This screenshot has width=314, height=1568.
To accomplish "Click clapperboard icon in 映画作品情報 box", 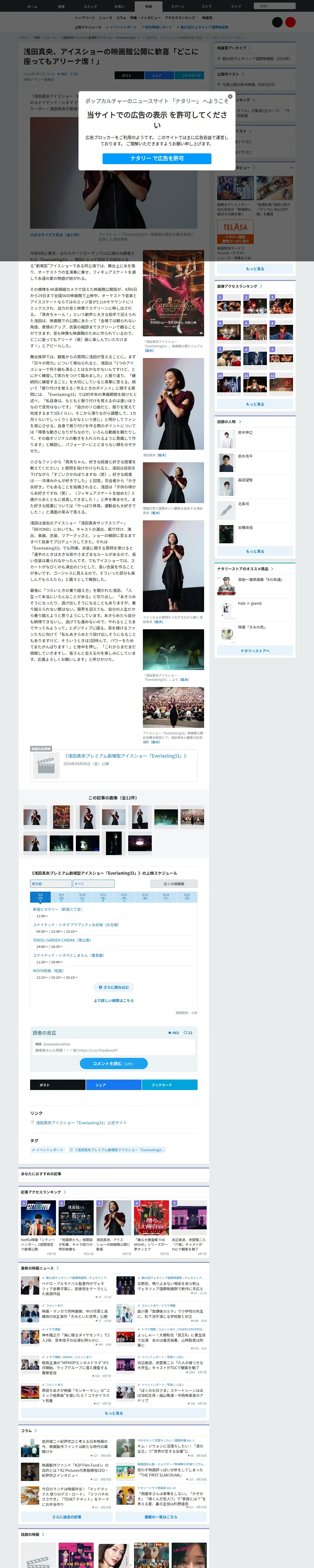I will point(46,765).
